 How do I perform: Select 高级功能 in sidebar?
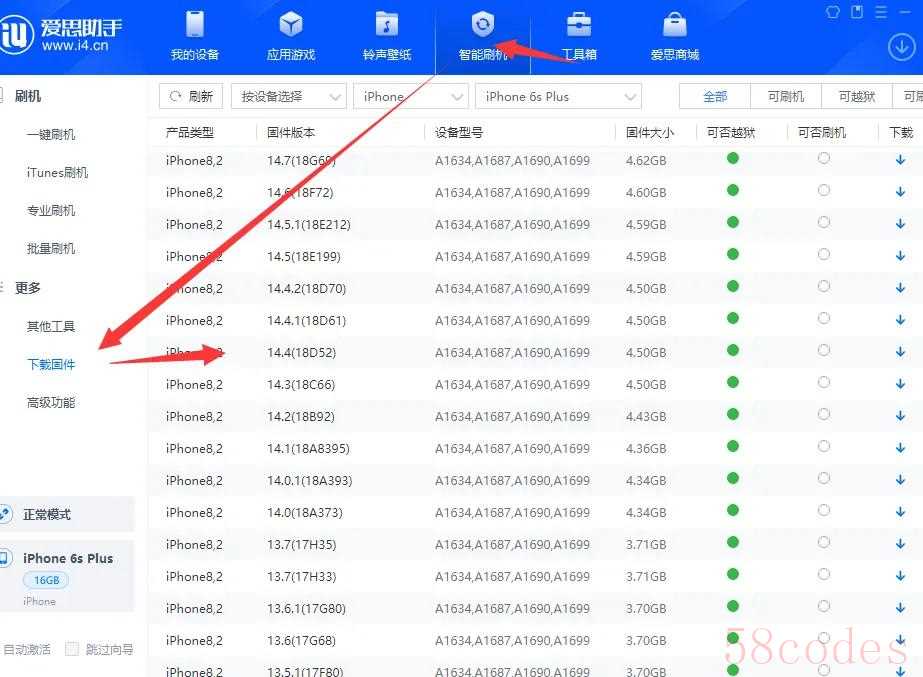click(51, 403)
